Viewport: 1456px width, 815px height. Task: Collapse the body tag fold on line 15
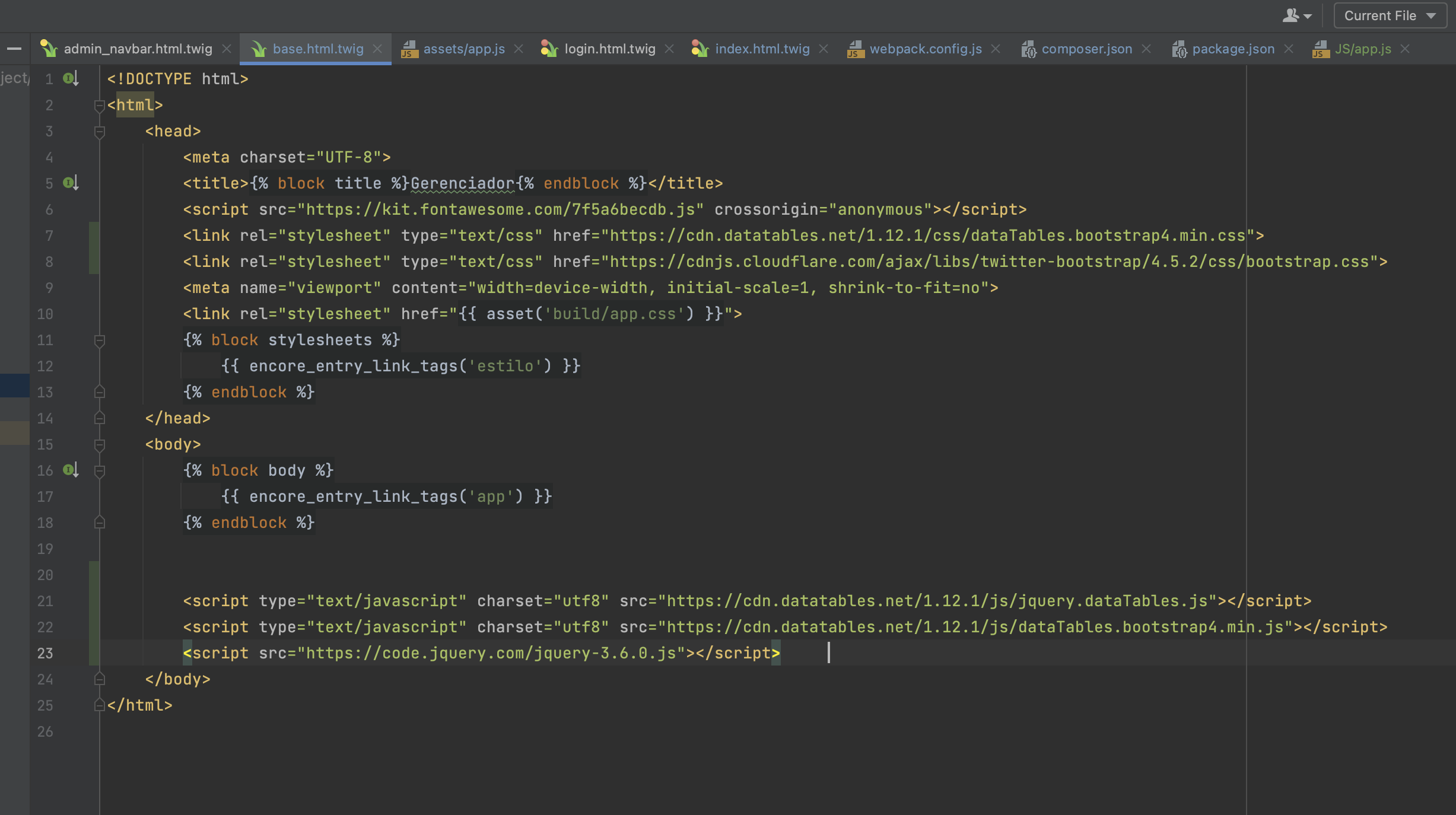pos(100,445)
